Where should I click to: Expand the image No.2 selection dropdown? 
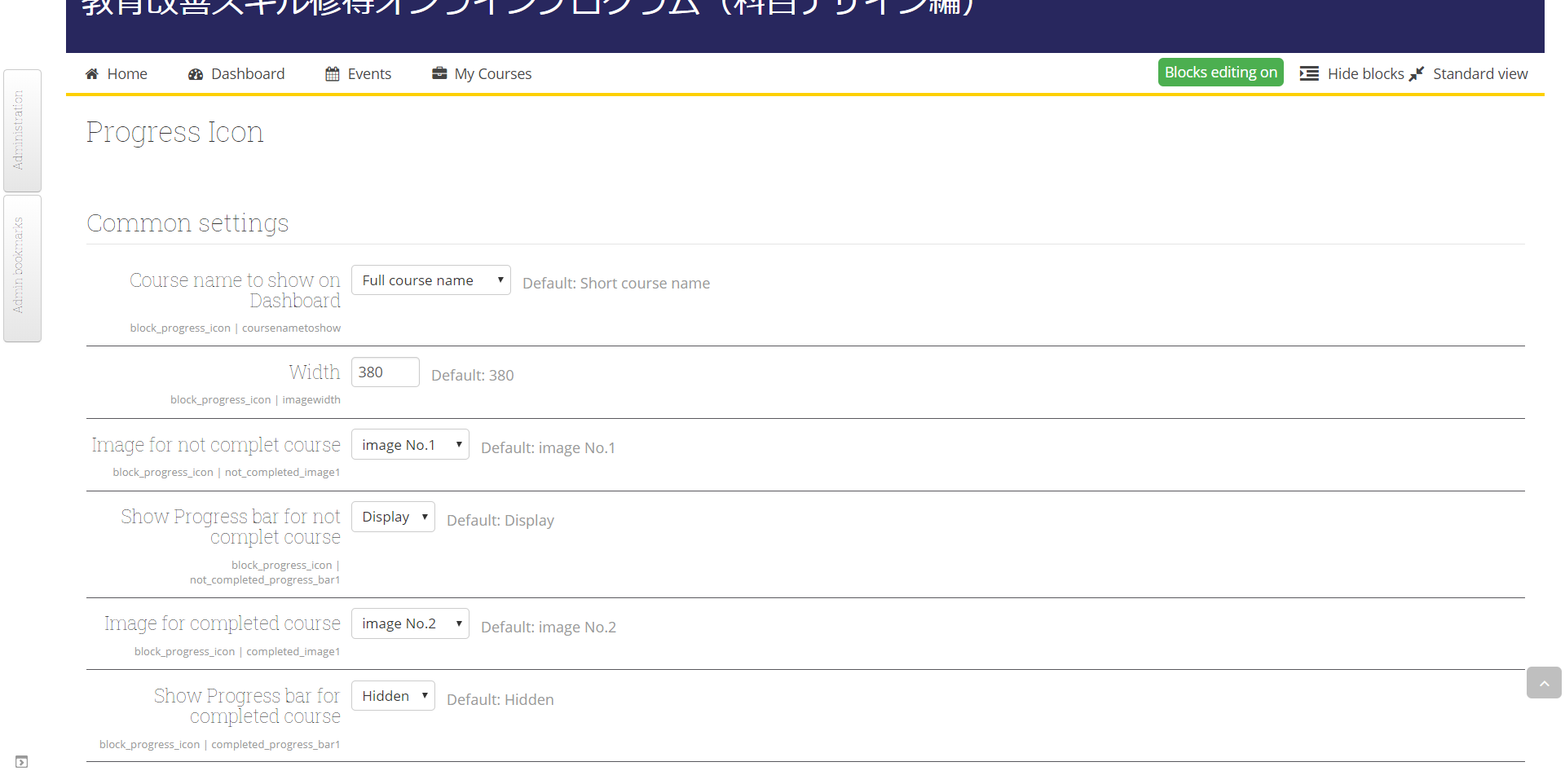coord(410,623)
